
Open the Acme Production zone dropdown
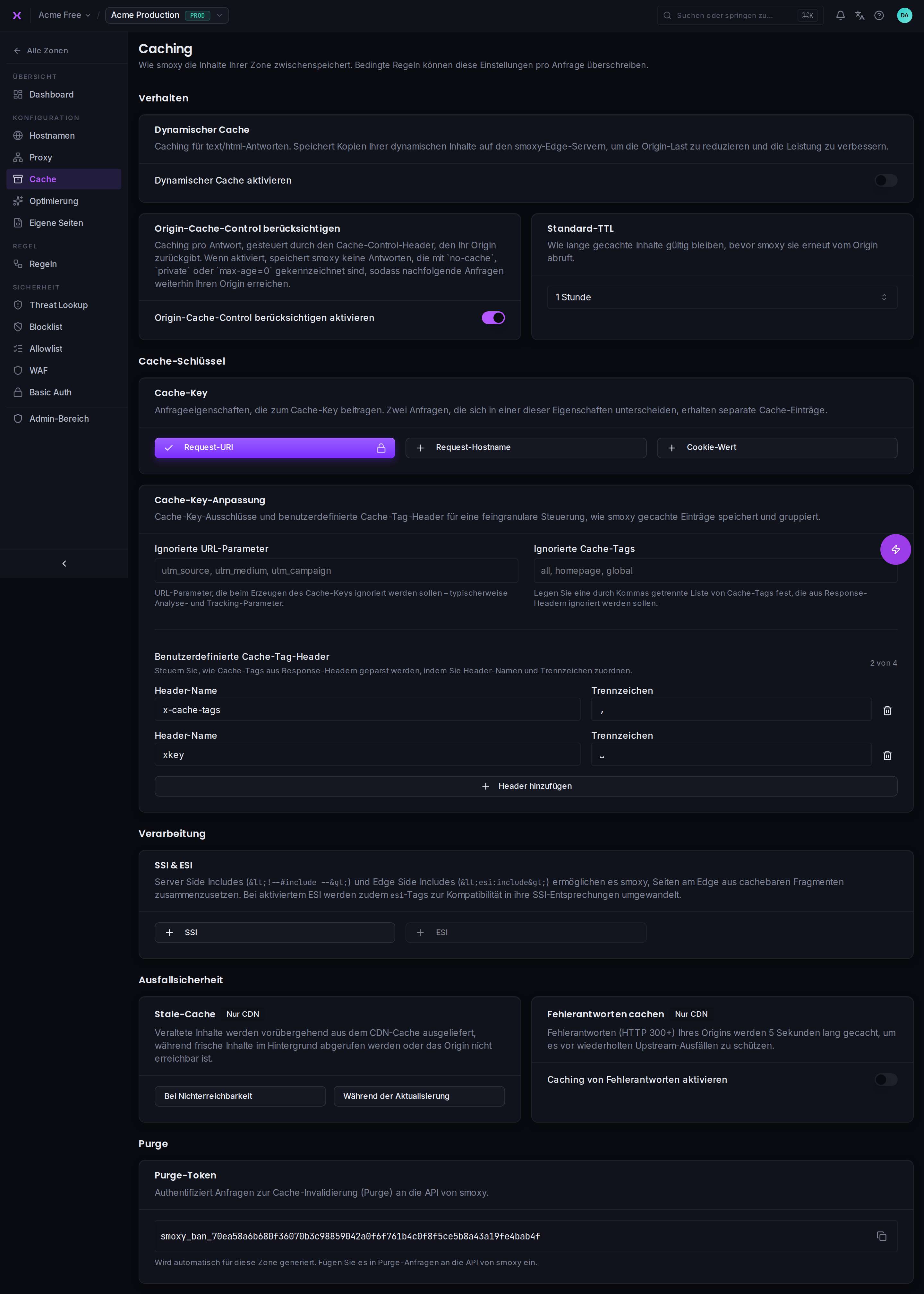167,15
